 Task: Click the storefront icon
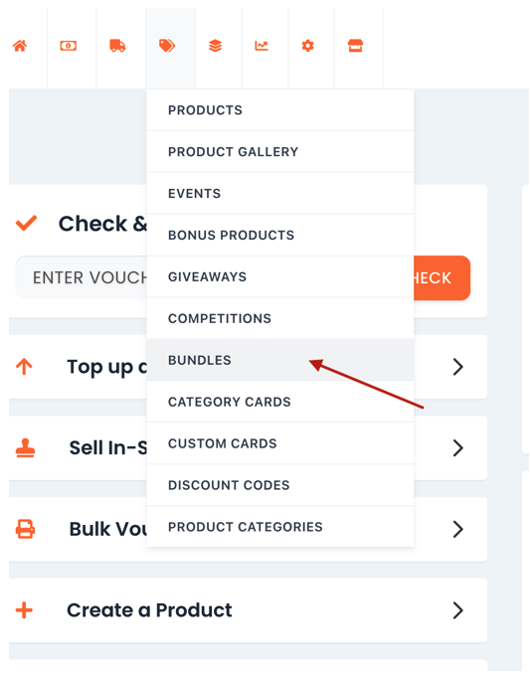[355, 45]
